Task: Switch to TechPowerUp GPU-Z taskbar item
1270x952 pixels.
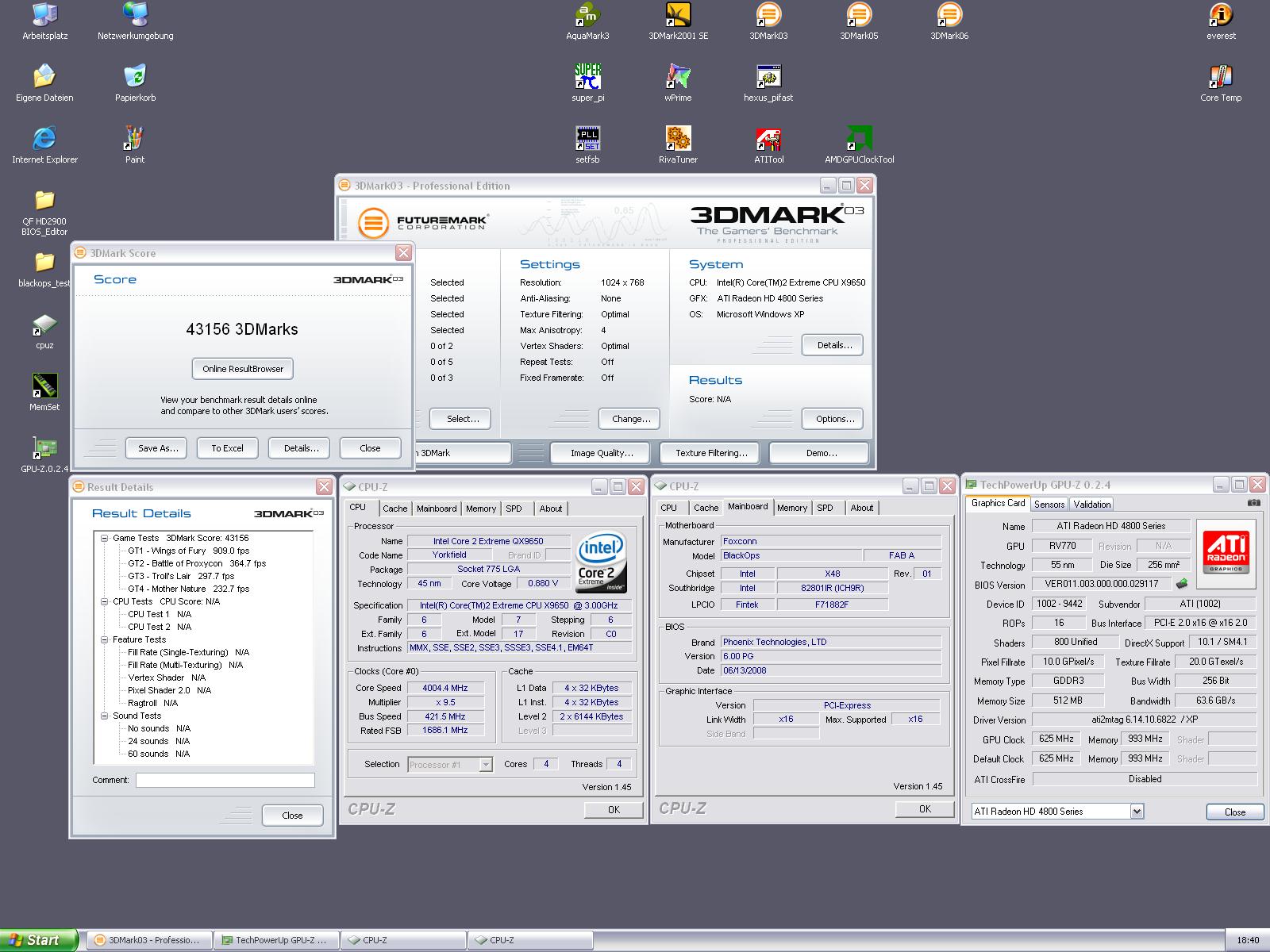Action: point(276,940)
